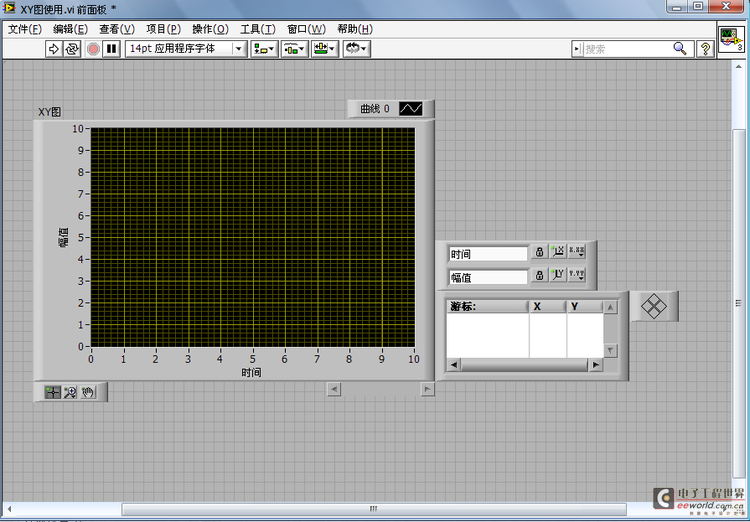Open the 文件(F) menu
The height and width of the screenshot is (522, 750).
(25, 29)
